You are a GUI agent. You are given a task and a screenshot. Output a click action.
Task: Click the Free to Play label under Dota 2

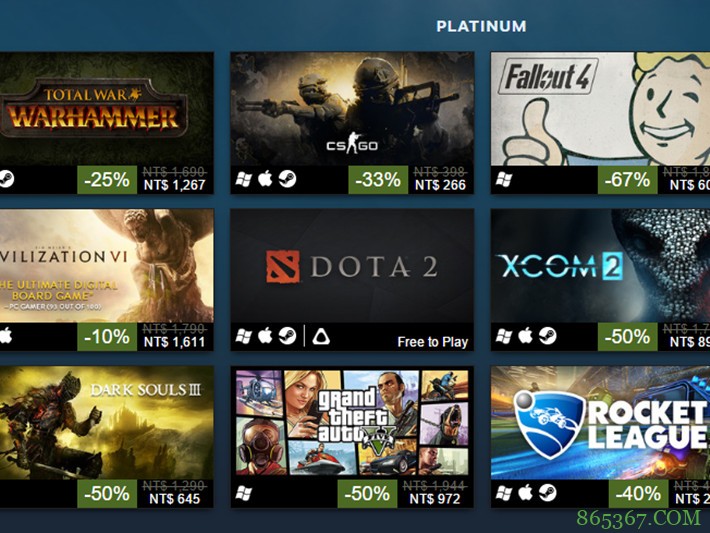(432, 342)
